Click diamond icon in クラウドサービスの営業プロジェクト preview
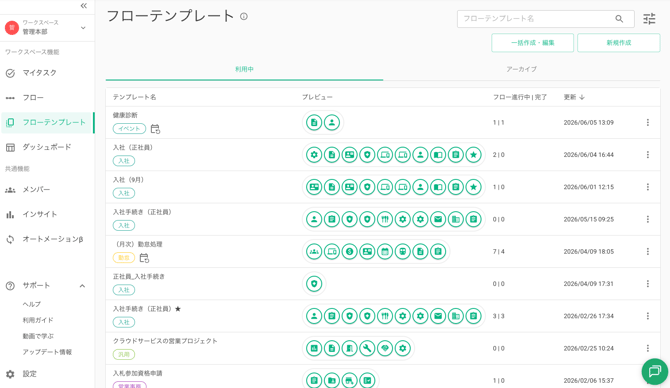The width and height of the screenshot is (670, 388). click(385, 348)
